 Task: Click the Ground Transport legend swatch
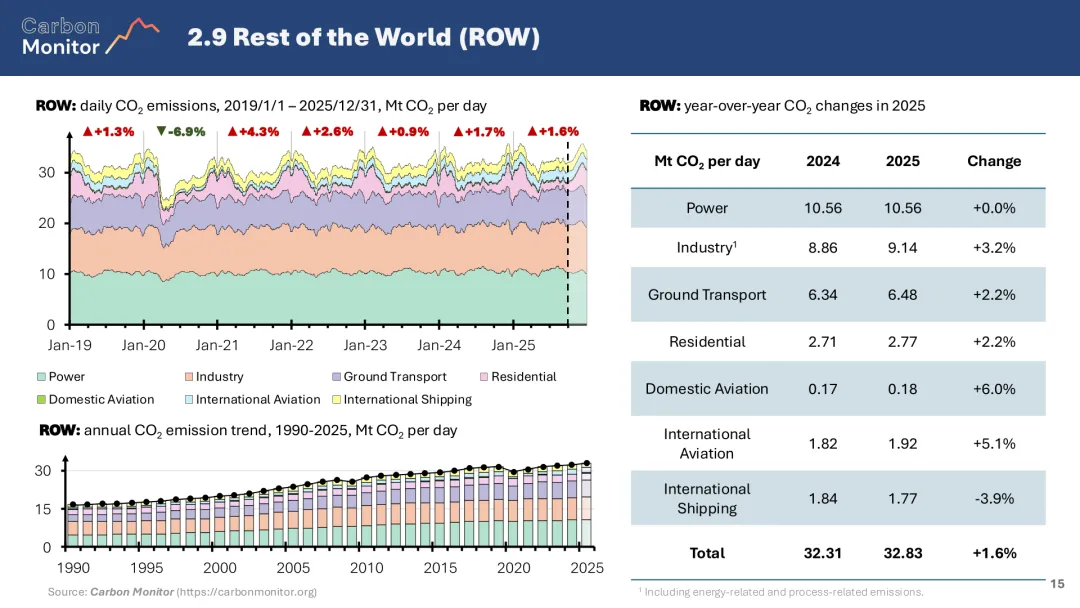click(336, 377)
